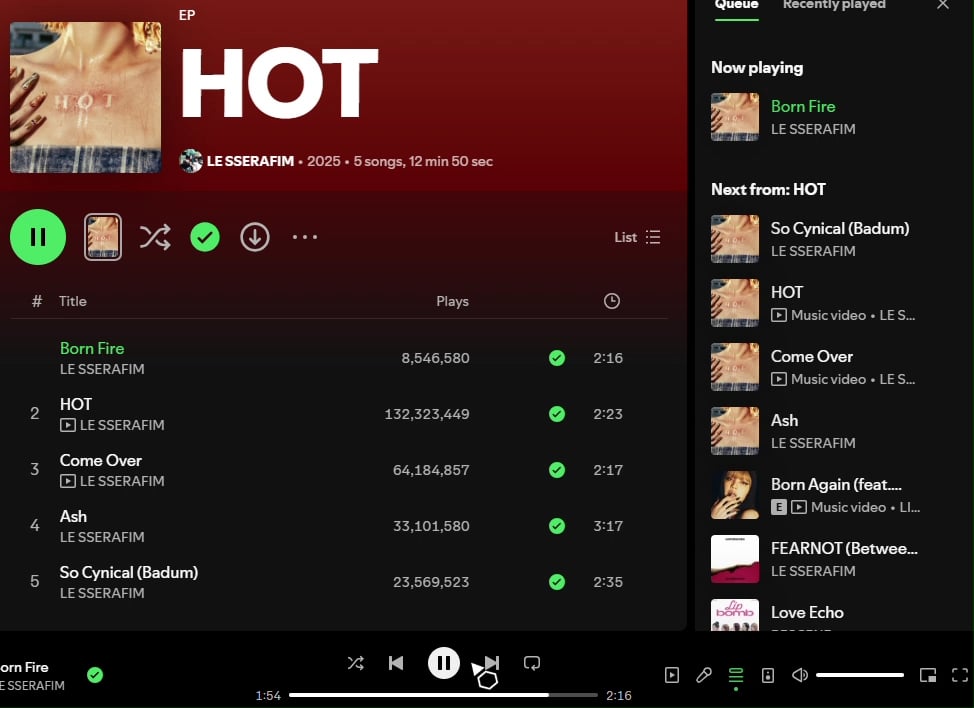The image size is (974, 708).
Task: Open the List view options dropdown
Action: coord(637,237)
